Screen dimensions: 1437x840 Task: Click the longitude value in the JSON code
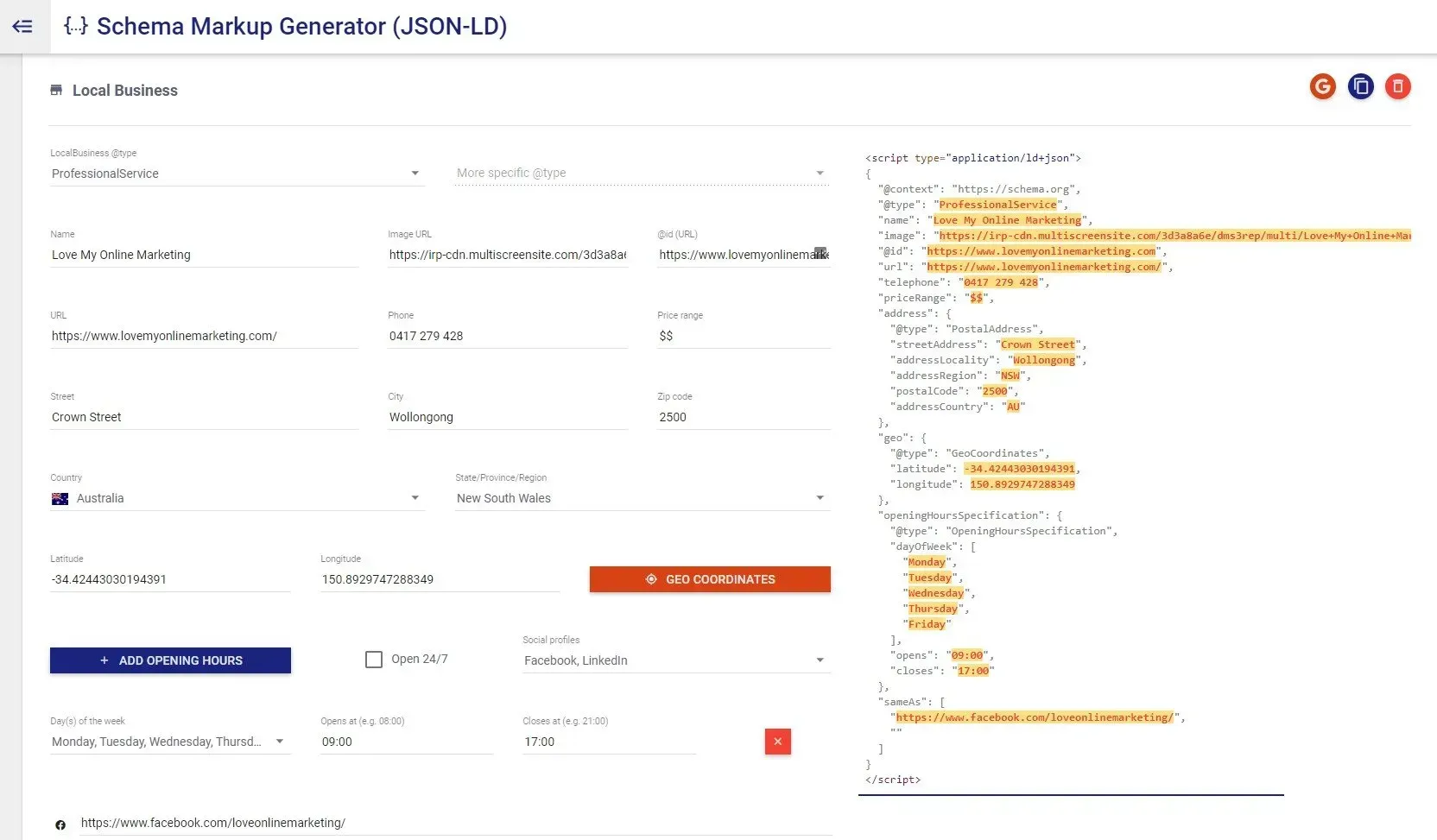tap(1022, 484)
